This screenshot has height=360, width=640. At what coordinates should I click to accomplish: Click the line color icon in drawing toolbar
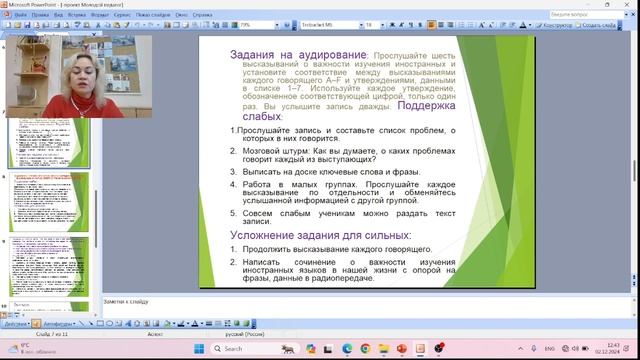(x=181, y=324)
